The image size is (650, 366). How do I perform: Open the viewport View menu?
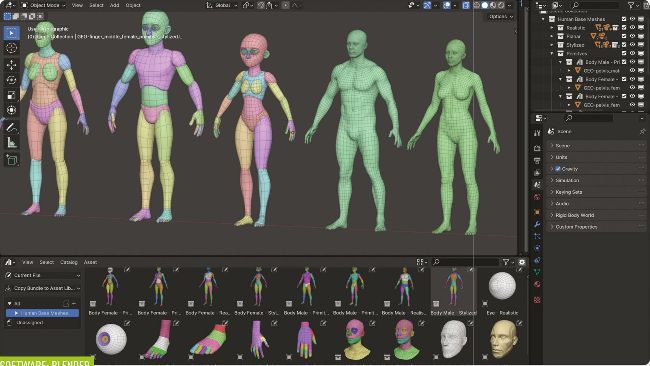pos(77,5)
